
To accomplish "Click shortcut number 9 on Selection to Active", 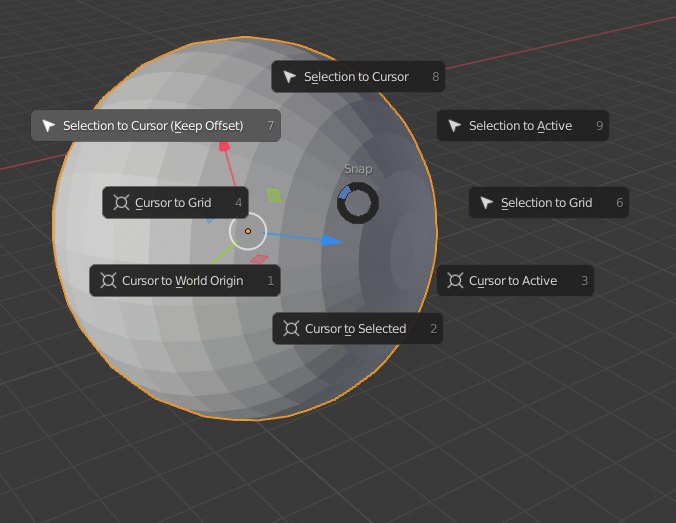I will tap(600, 125).
